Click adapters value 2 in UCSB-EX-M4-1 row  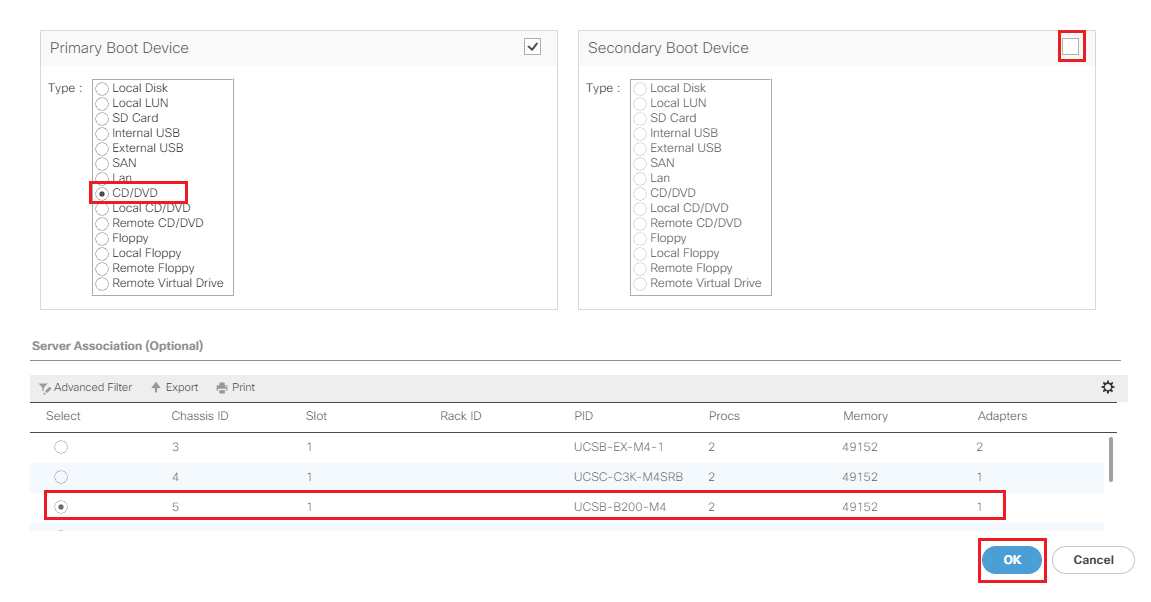pos(979,447)
